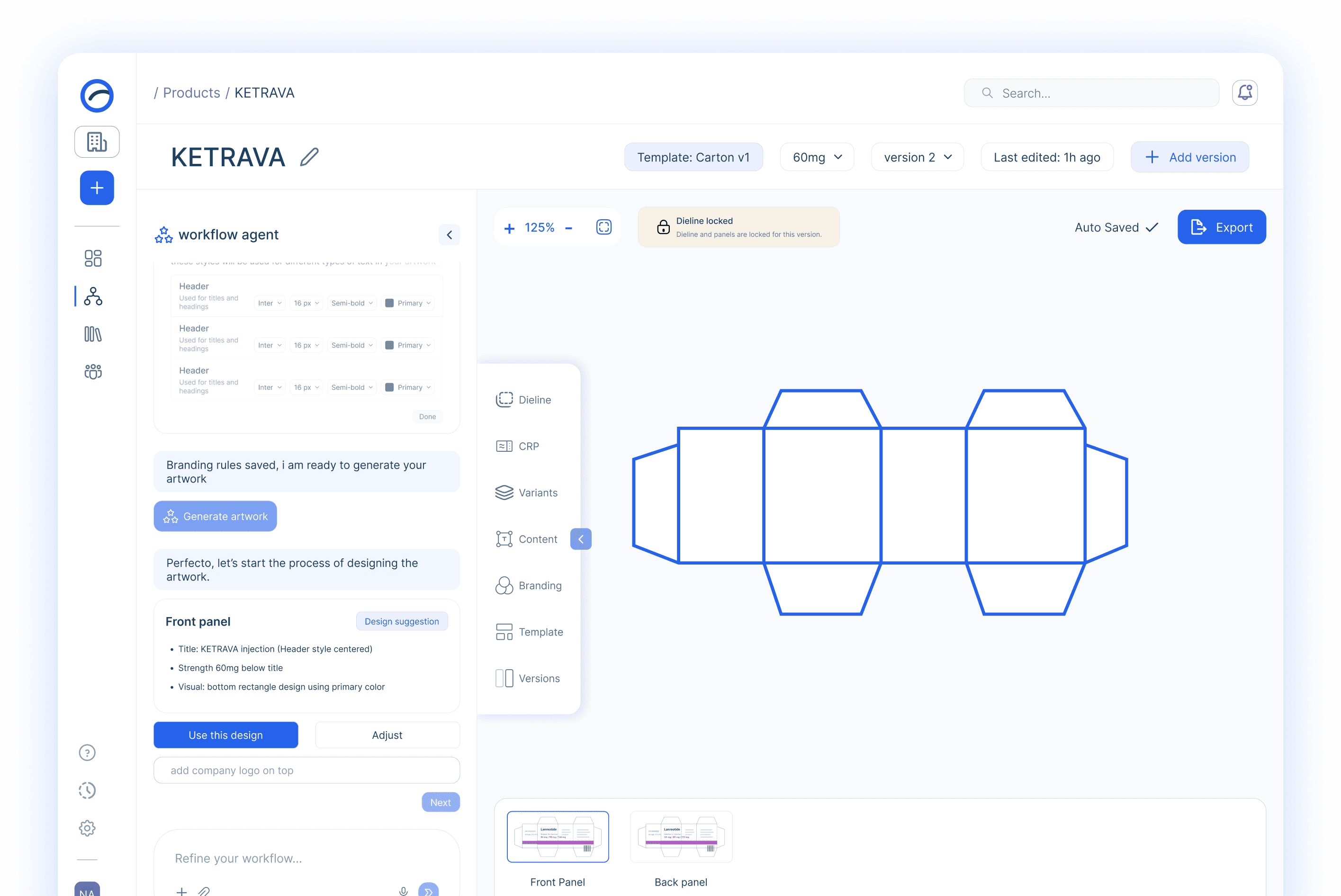The image size is (1341, 896).
Task: Click the Done button in the styles card
Action: pos(427,417)
